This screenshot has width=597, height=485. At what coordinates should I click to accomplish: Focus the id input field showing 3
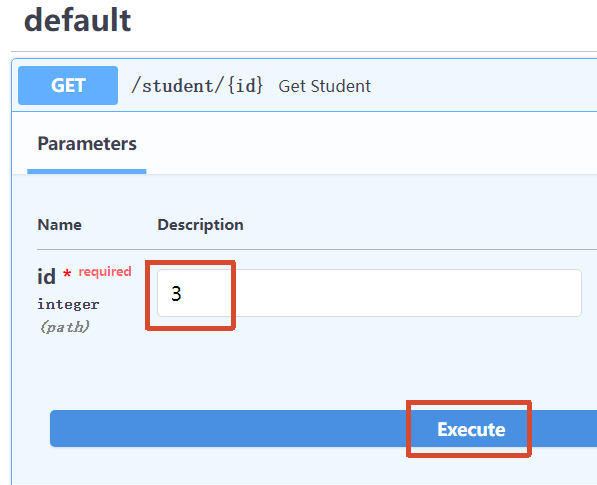click(369, 293)
